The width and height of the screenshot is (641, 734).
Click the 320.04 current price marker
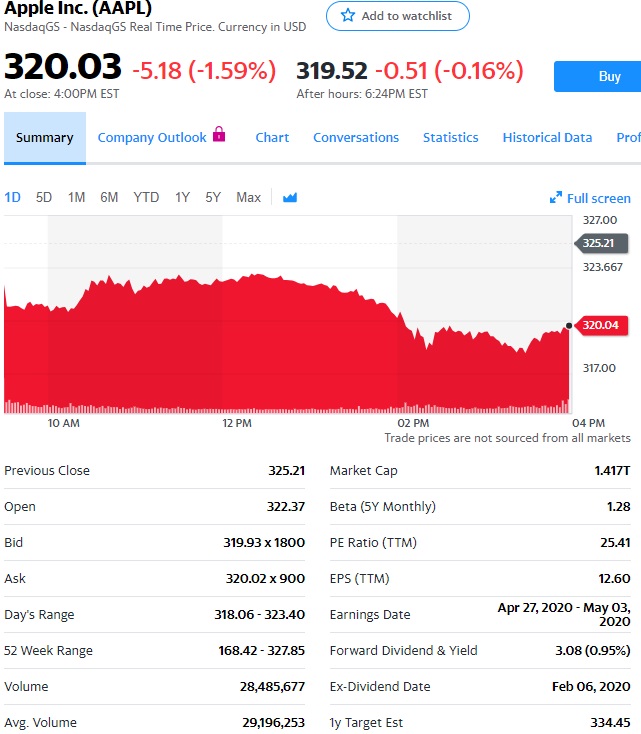[x=600, y=325]
